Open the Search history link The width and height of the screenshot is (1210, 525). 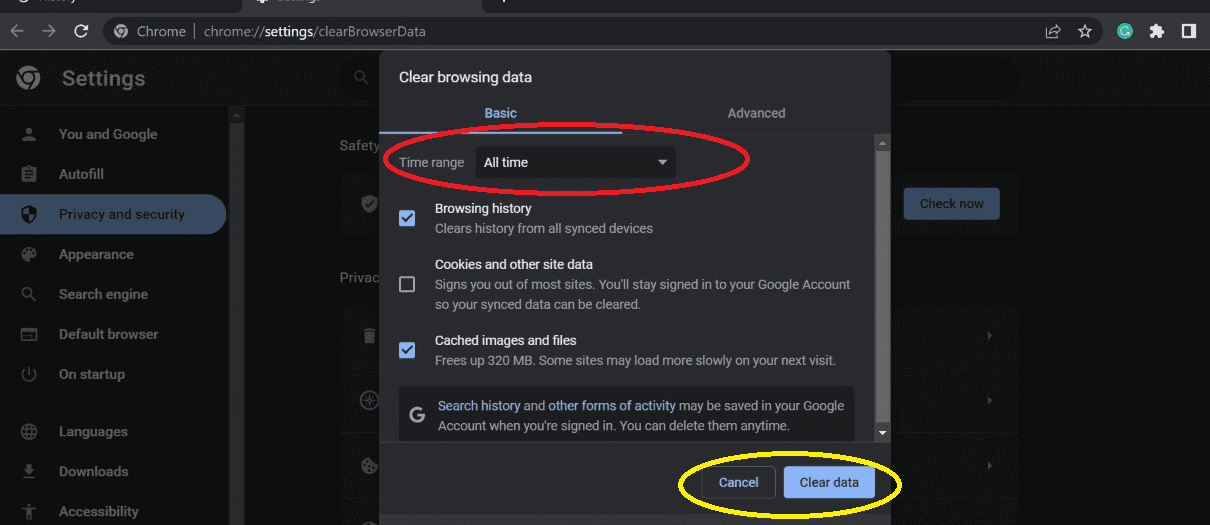click(x=479, y=406)
